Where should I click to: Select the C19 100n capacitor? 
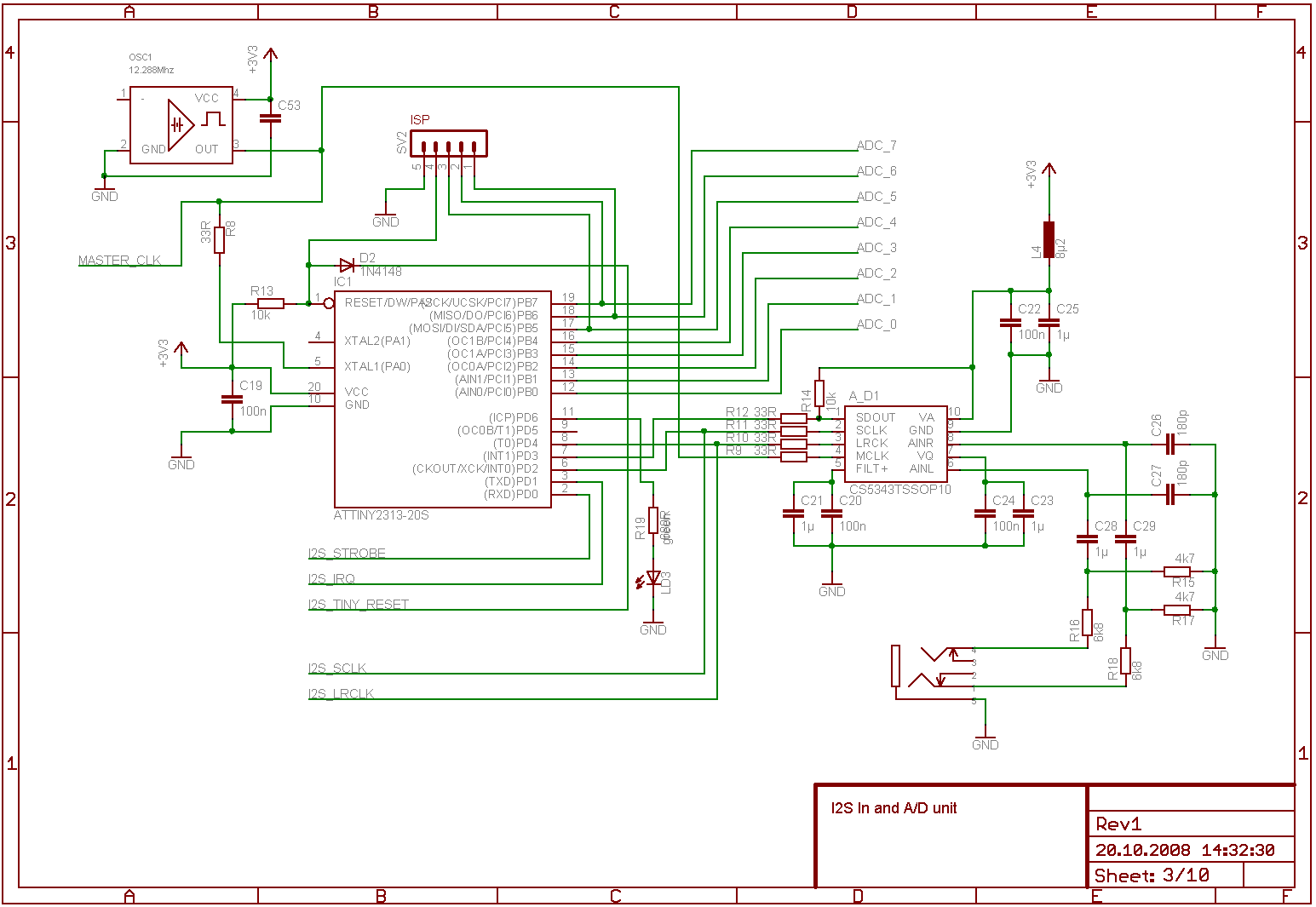[x=232, y=398]
